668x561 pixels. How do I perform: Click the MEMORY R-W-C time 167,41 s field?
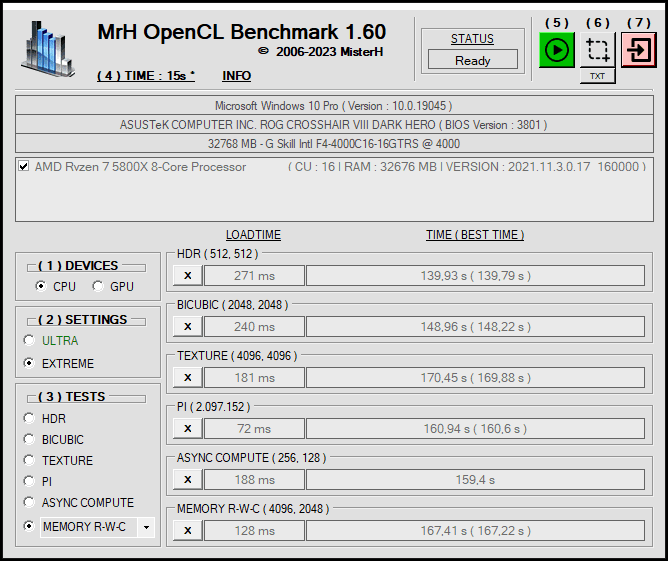pos(475,531)
